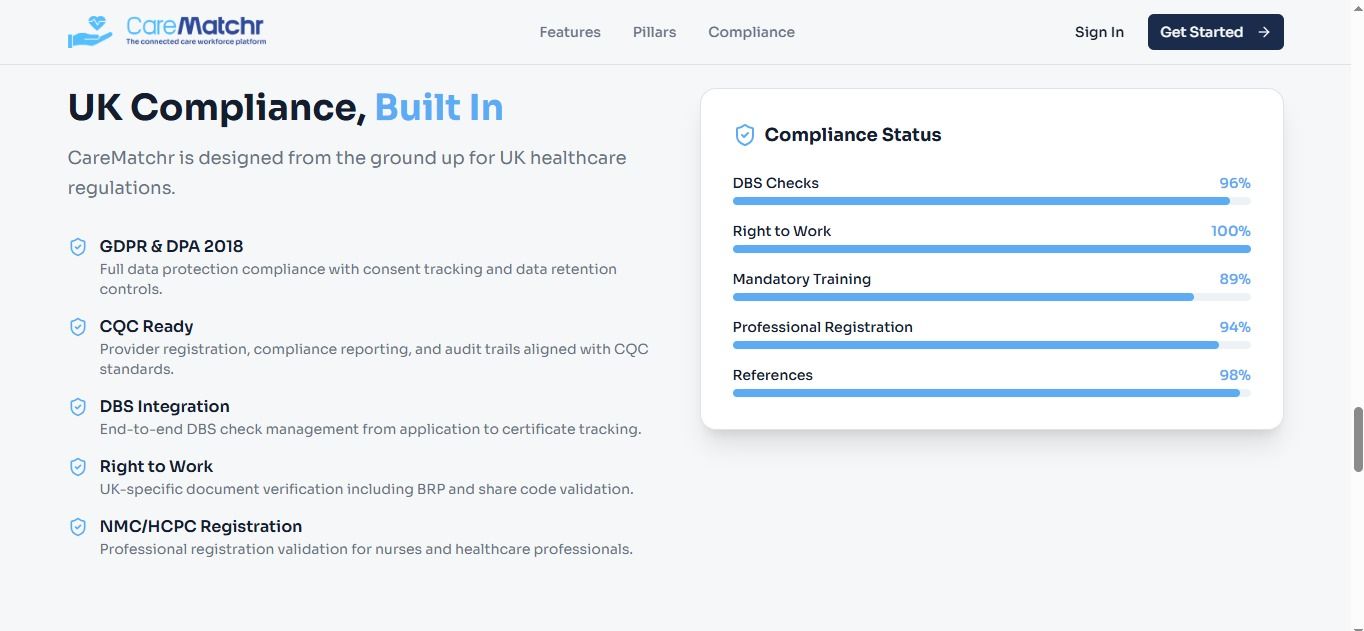Viewport: 1364px width, 631px height.
Task: Click the CareMatchr brand name text
Action: click(x=195, y=26)
